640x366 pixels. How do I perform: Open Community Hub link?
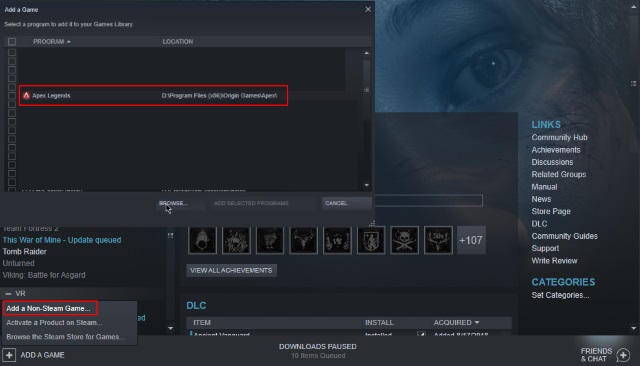click(x=559, y=138)
